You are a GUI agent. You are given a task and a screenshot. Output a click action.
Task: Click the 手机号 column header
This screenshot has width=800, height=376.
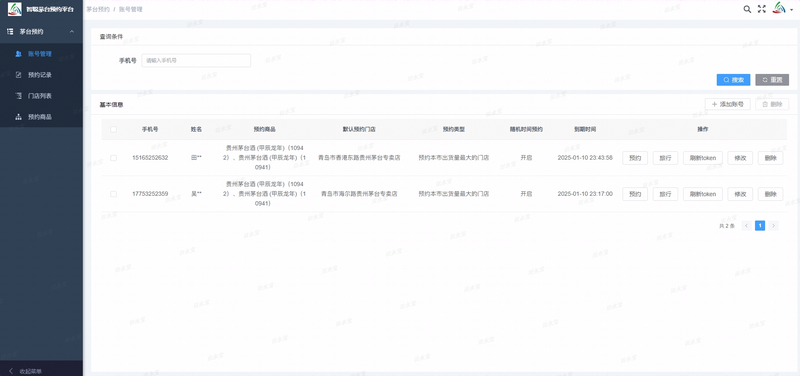[150, 130]
